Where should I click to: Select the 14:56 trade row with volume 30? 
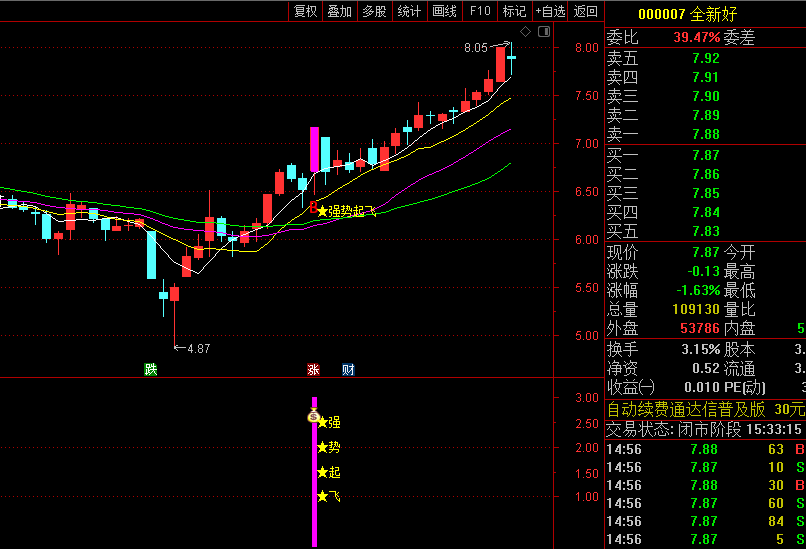click(705, 485)
